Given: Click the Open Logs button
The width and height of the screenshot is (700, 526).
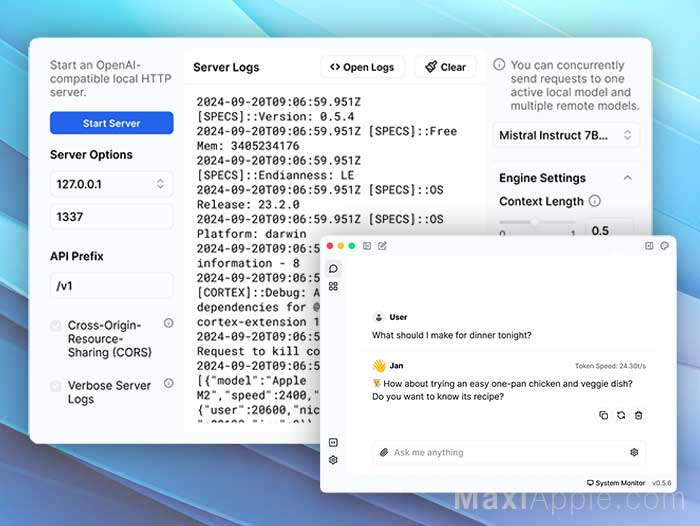Looking at the screenshot, I should point(362,67).
